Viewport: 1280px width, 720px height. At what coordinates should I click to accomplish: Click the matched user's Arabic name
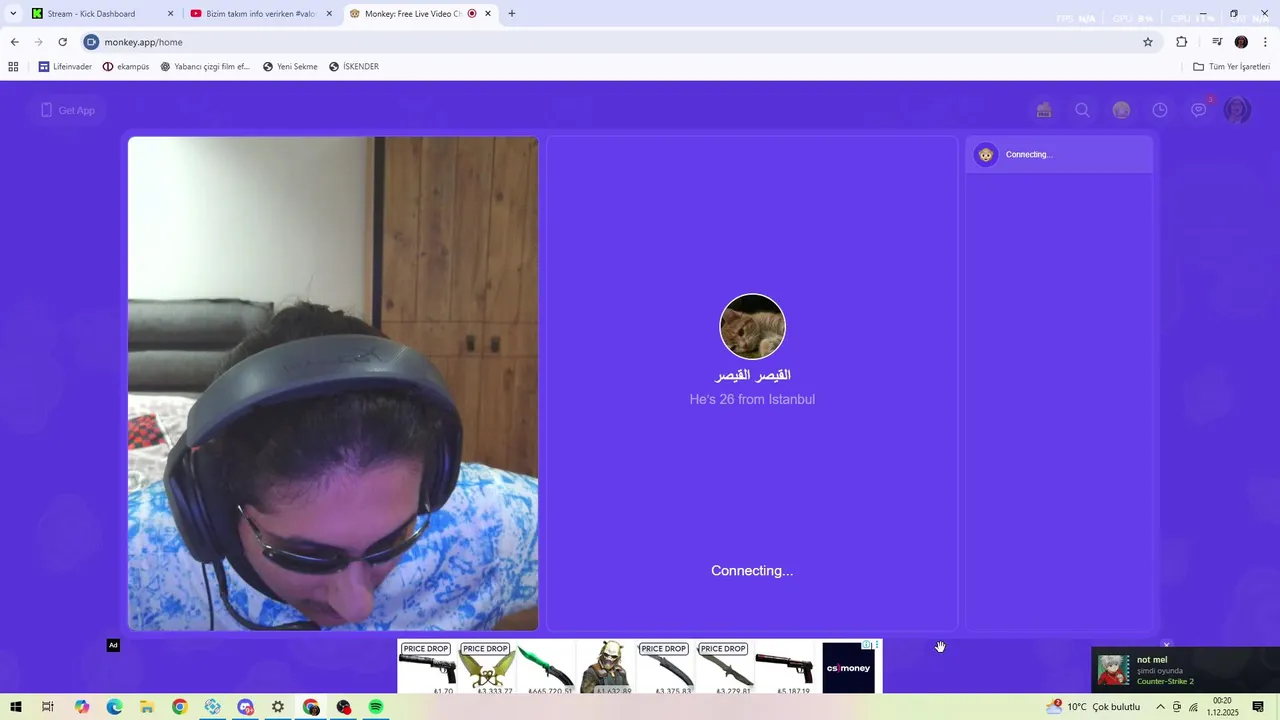pyautogui.click(x=752, y=375)
